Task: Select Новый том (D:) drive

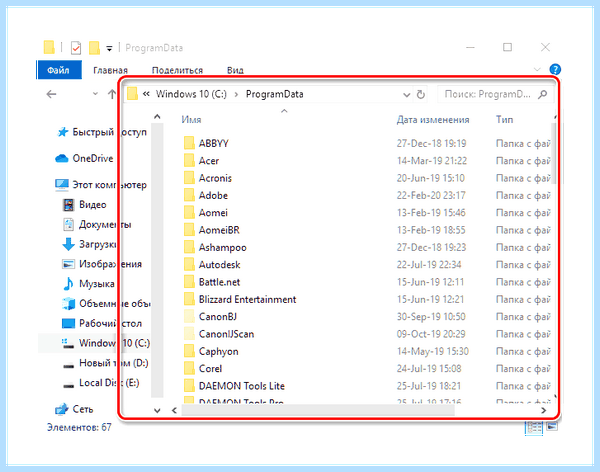Action: click(105, 363)
